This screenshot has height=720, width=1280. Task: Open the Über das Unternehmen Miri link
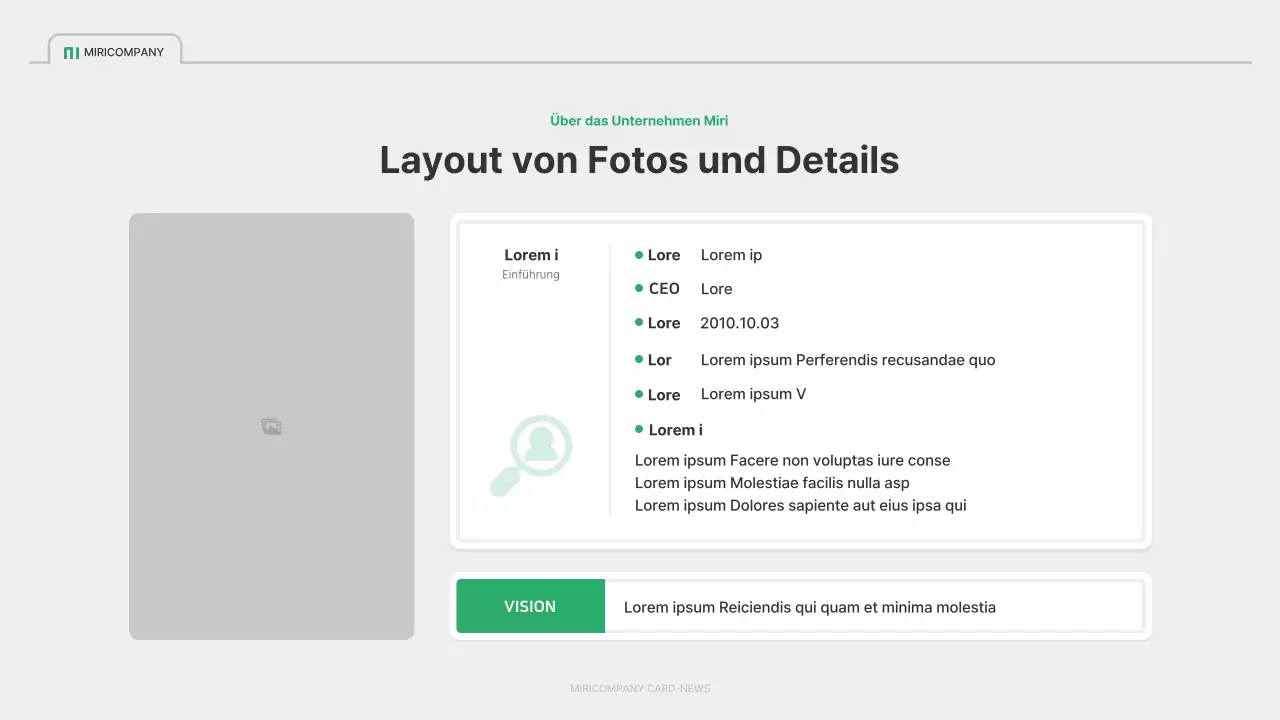point(639,120)
